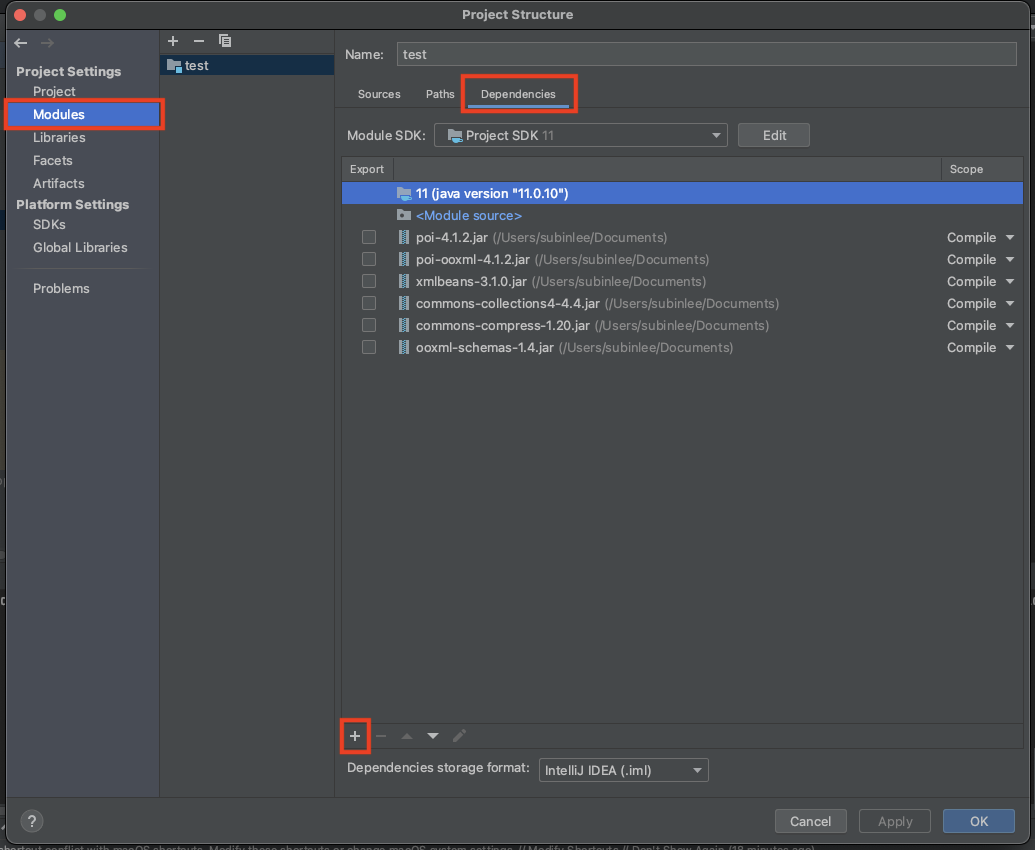This screenshot has height=850, width=1035.
Task: Switch to the Paths tab
Action: (x=440, y=94)
